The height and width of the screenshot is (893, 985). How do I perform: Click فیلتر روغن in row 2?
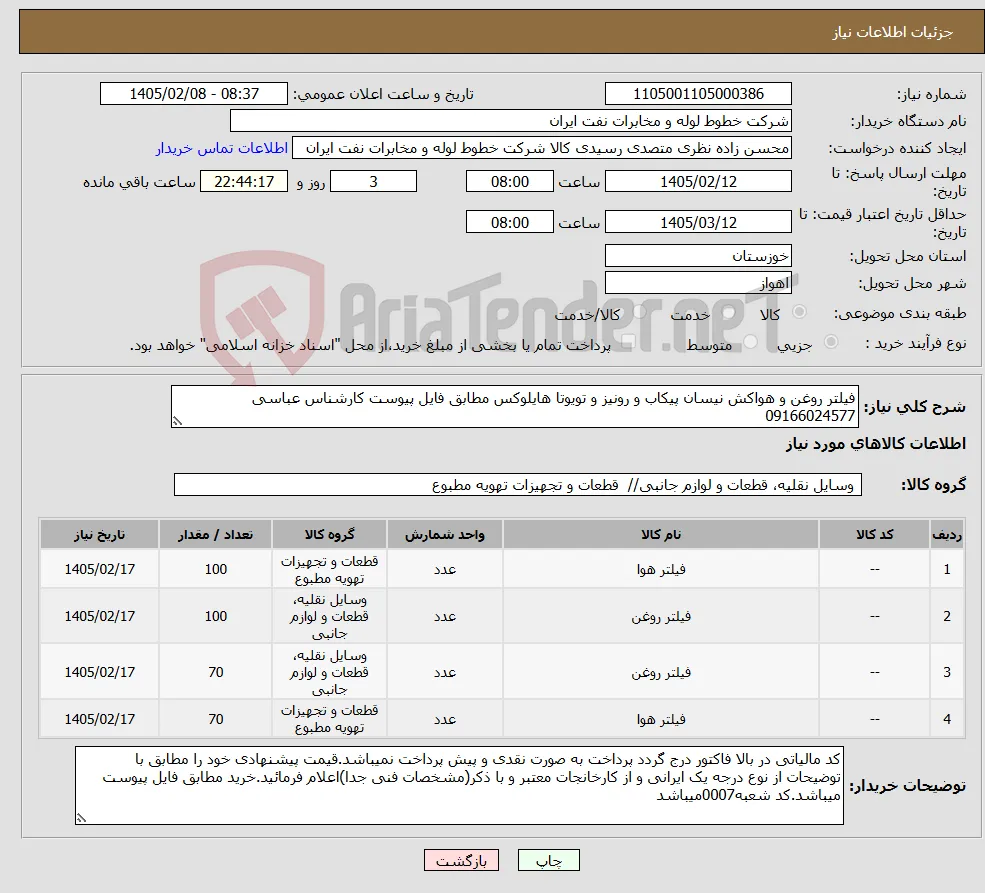pyautogui.click(x=661, y=617)
